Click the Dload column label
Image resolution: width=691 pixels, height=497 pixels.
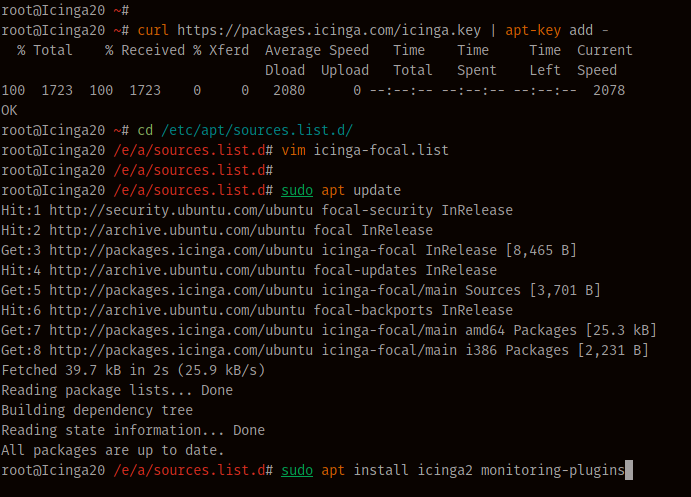coord(285,70)
